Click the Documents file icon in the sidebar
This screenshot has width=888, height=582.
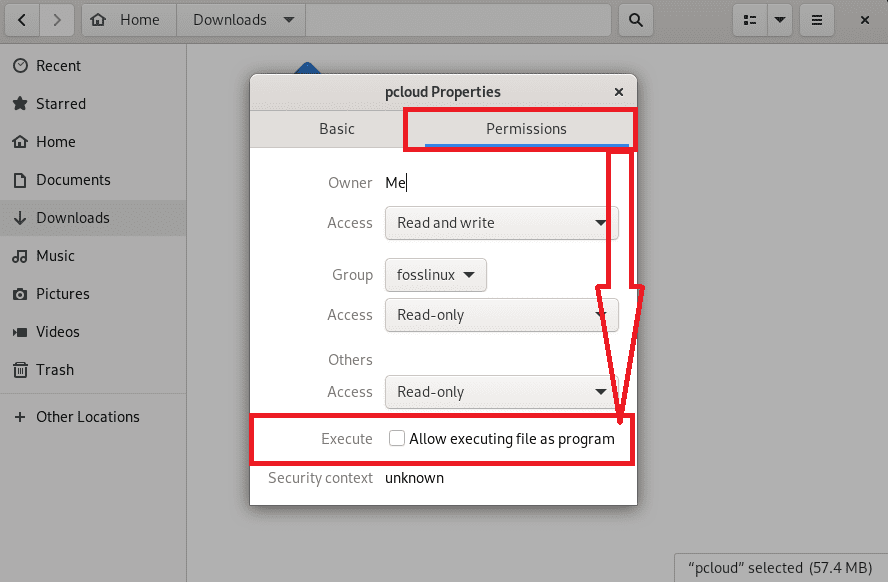click(x=20, y=180)
